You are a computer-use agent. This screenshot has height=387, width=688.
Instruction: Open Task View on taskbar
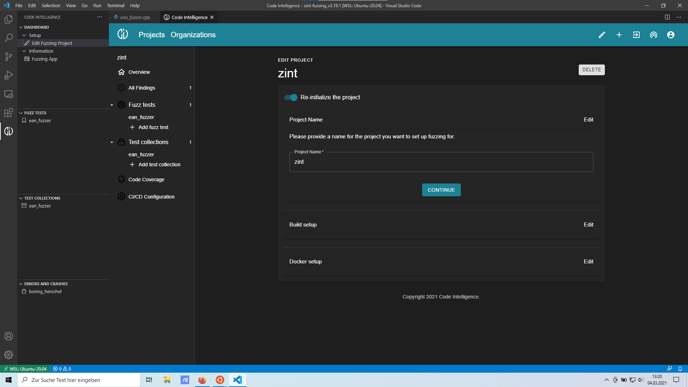[149, 380]
